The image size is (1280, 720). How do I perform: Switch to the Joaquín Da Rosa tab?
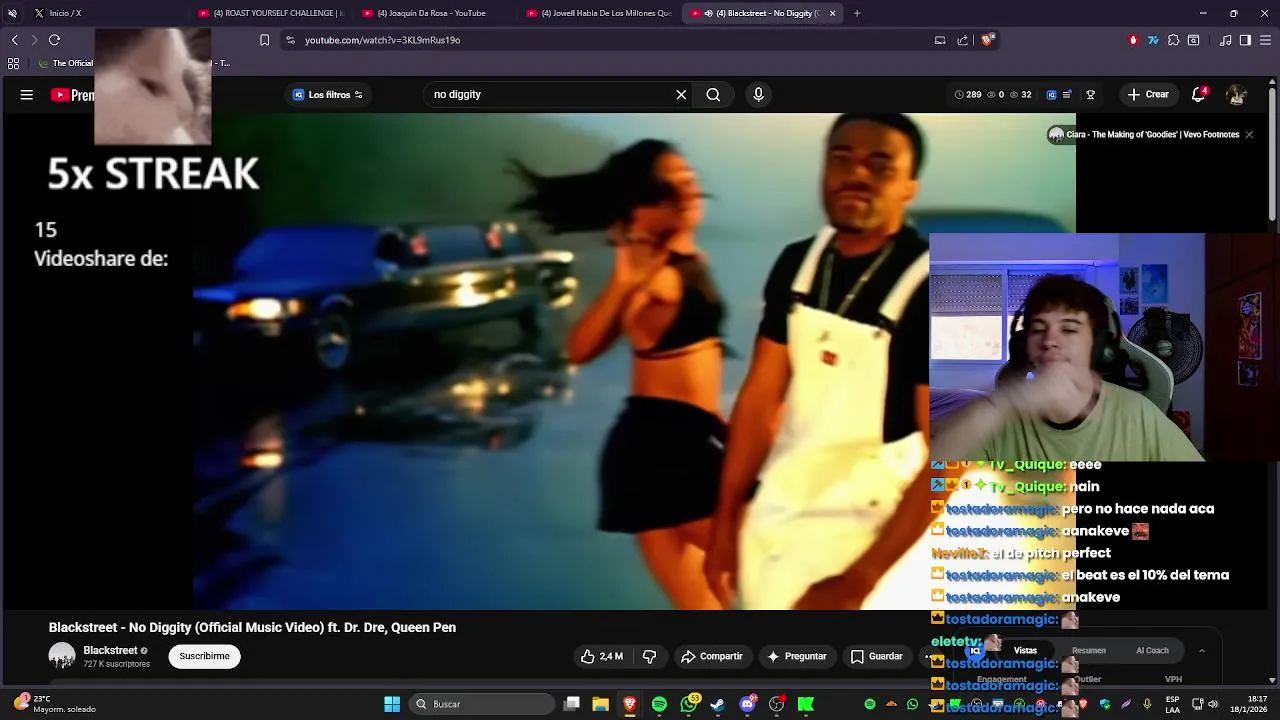pos(432,13)
